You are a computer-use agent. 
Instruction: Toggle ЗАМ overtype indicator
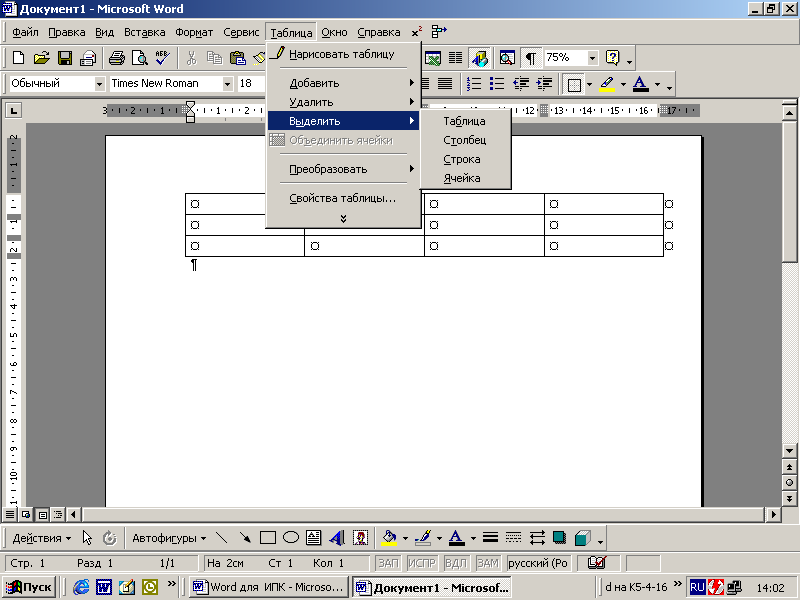click(x=488, y=563)
